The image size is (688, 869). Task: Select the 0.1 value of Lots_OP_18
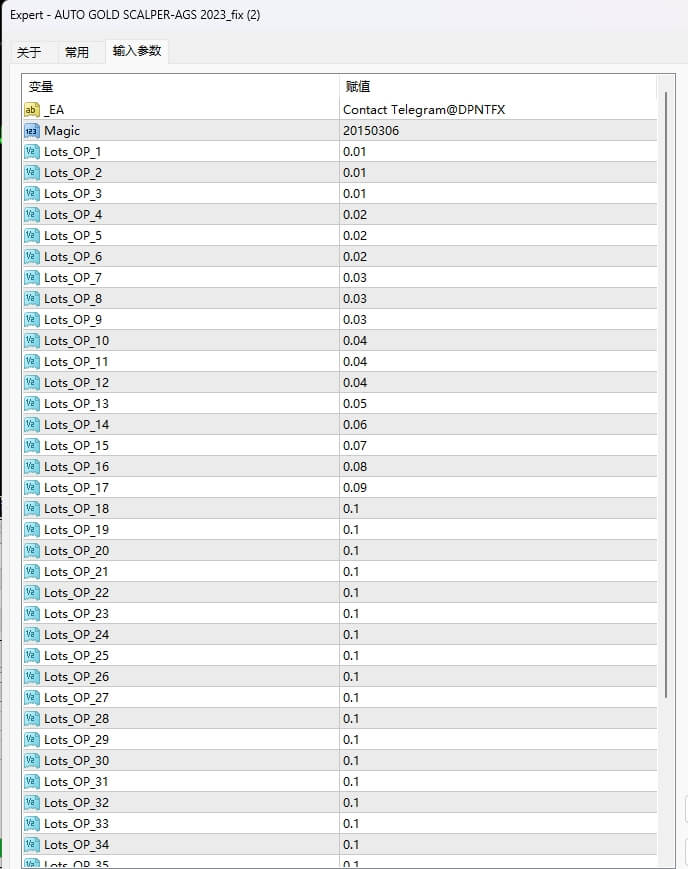tap(351, 509)
